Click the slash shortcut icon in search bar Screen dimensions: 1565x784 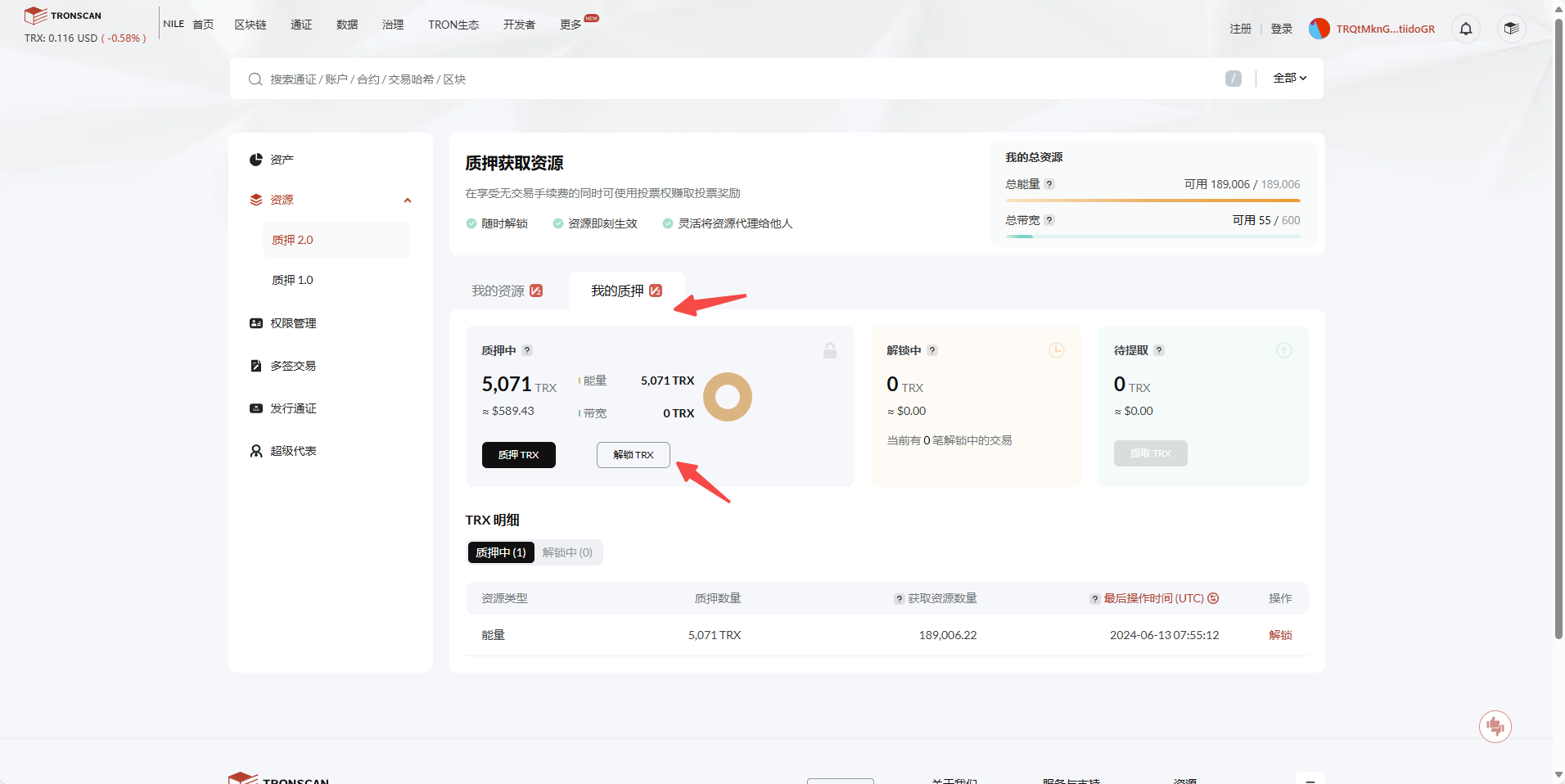click(x=1234, y=79)
